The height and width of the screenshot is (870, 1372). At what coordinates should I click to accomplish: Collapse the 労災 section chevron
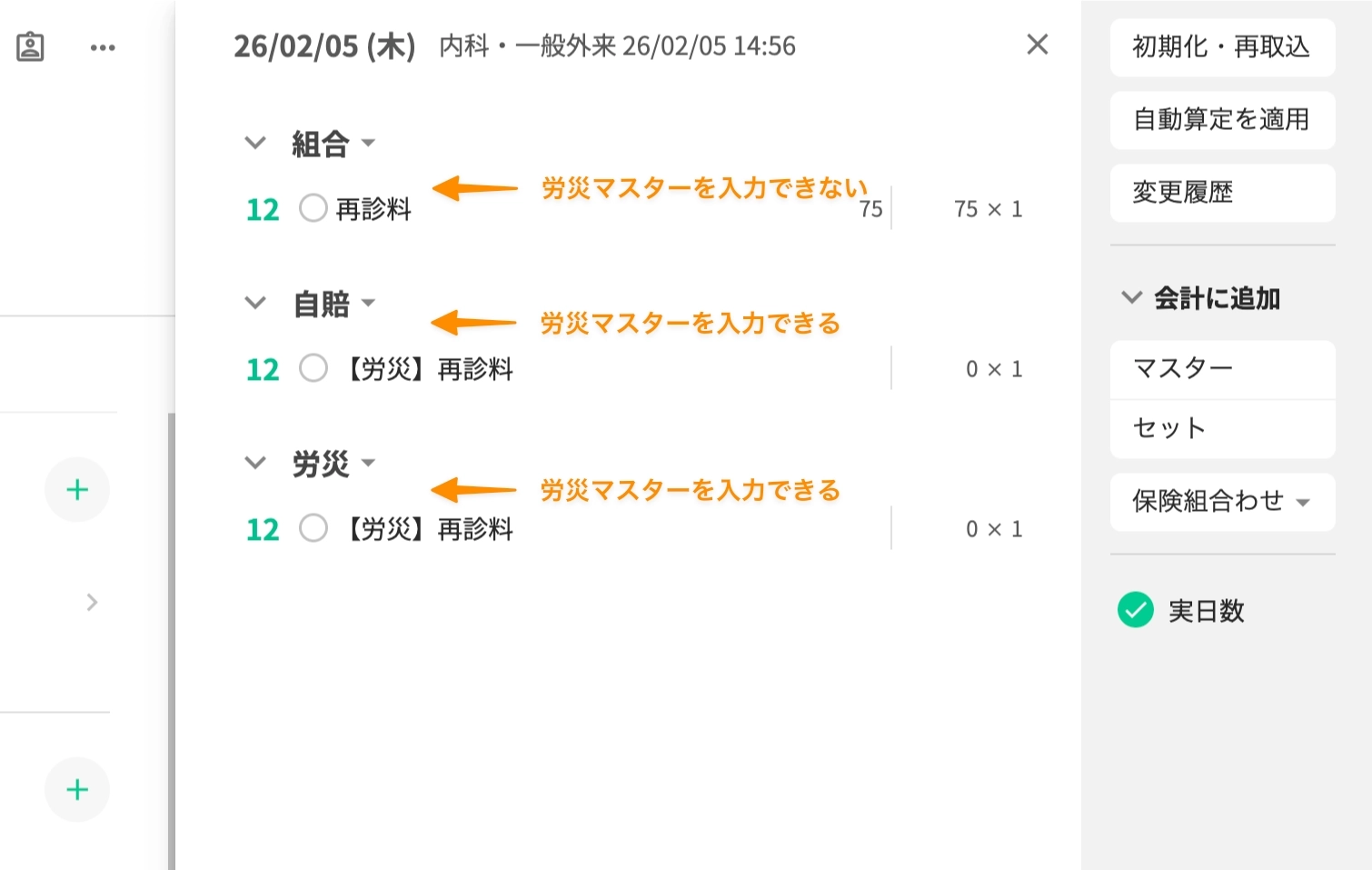pos(255,463)
